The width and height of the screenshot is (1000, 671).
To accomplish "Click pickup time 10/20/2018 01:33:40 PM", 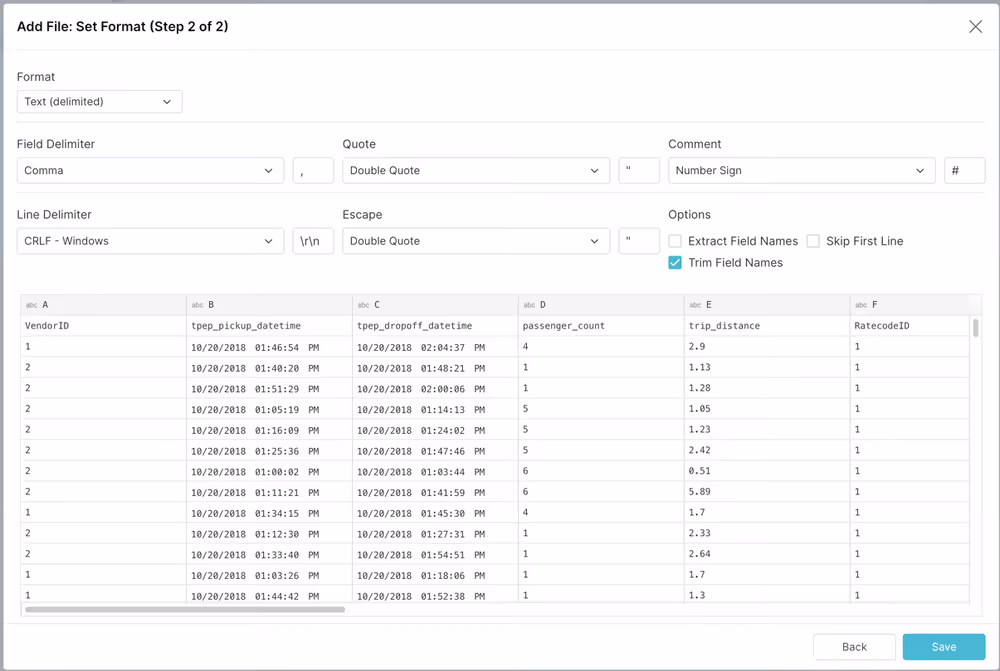I will coord(255,555).
